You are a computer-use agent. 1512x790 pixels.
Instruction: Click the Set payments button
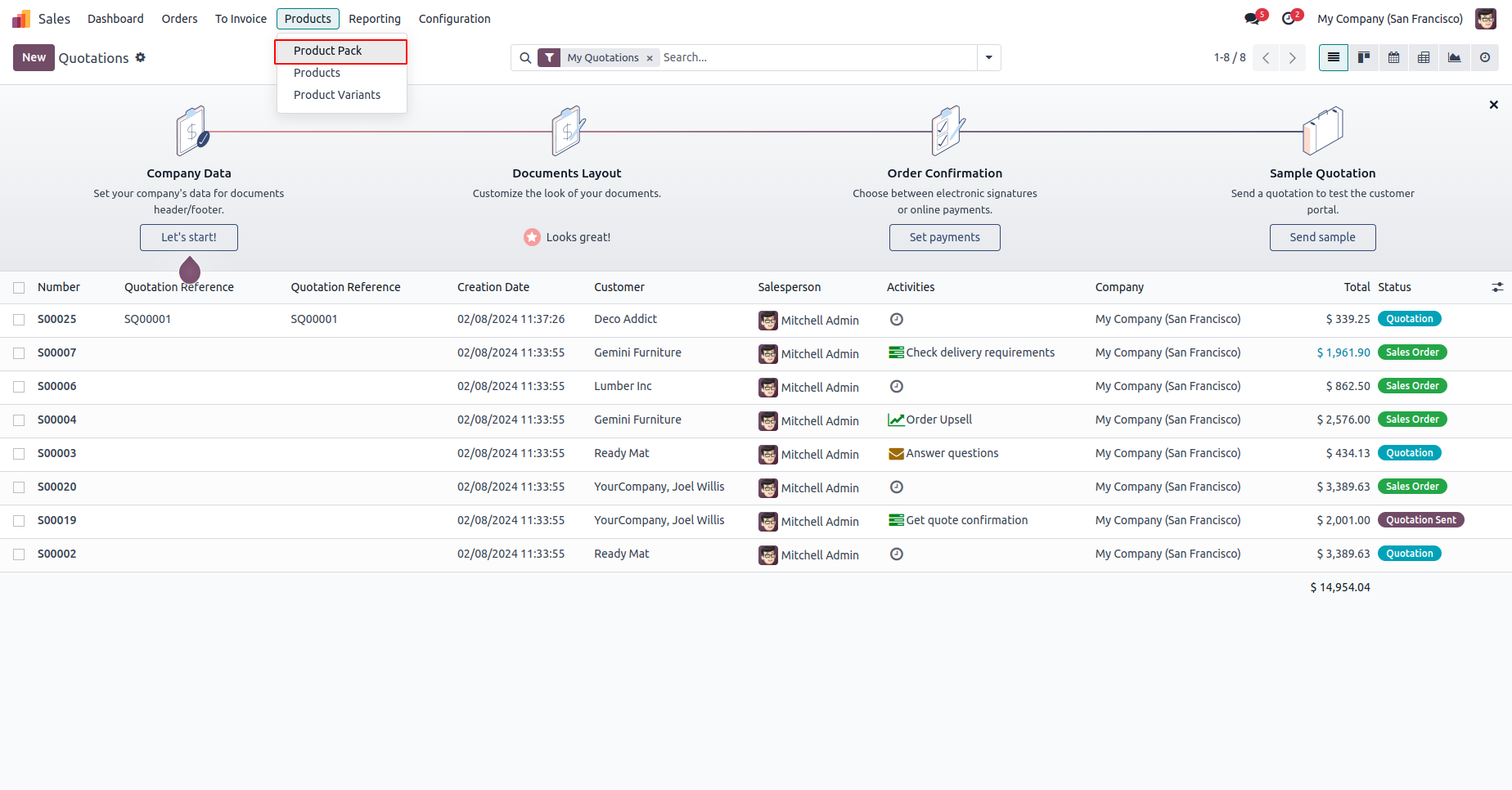pyautogui.click(x=945, y=237)
